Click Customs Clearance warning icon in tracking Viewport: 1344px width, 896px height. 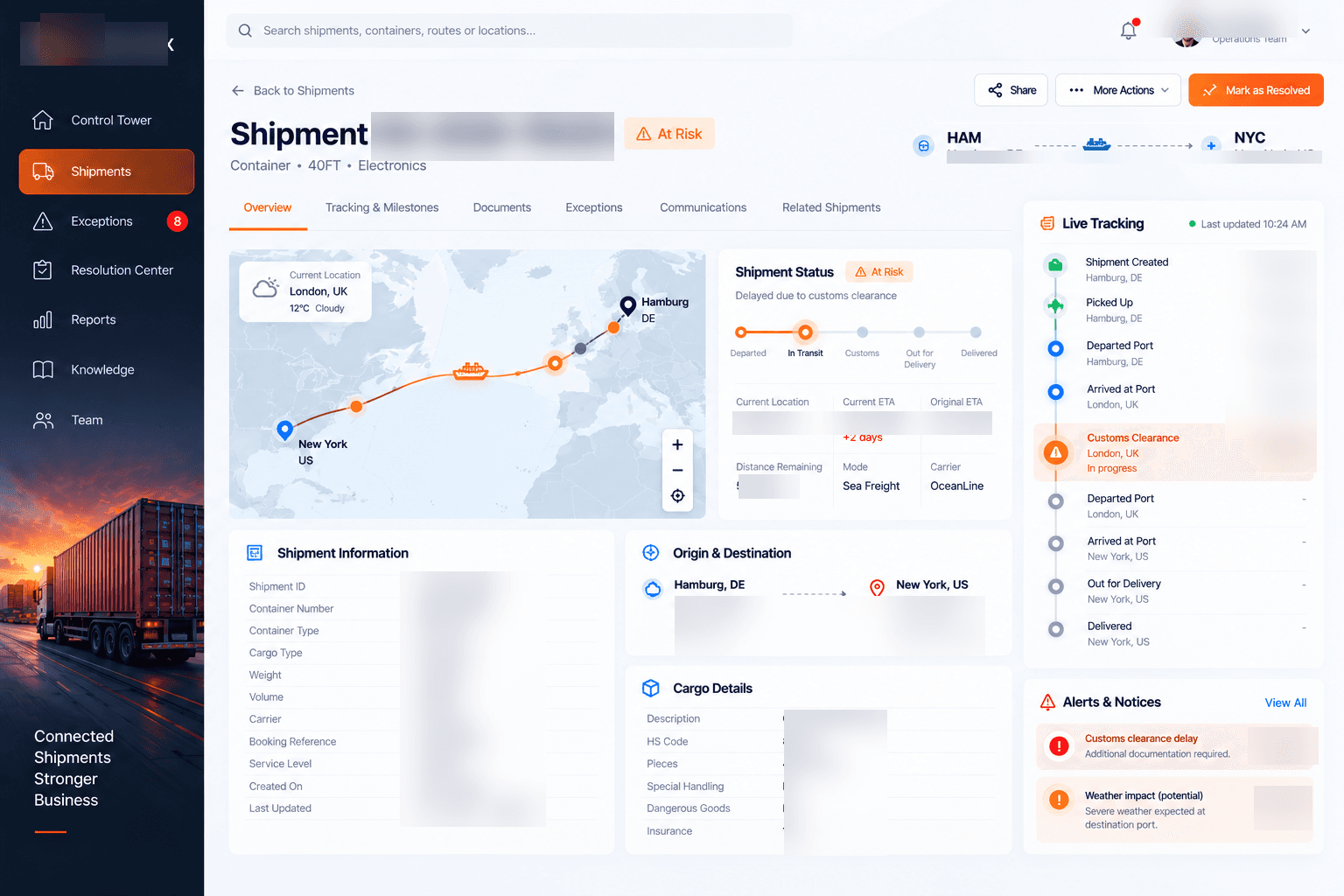tap(1056, 452)
